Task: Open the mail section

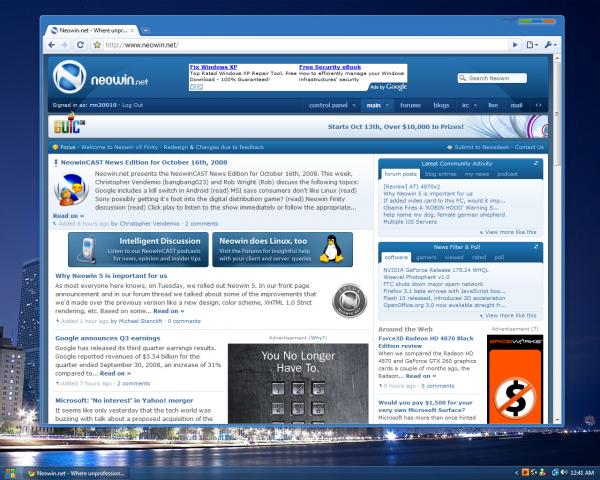Action: coord(516,105)
